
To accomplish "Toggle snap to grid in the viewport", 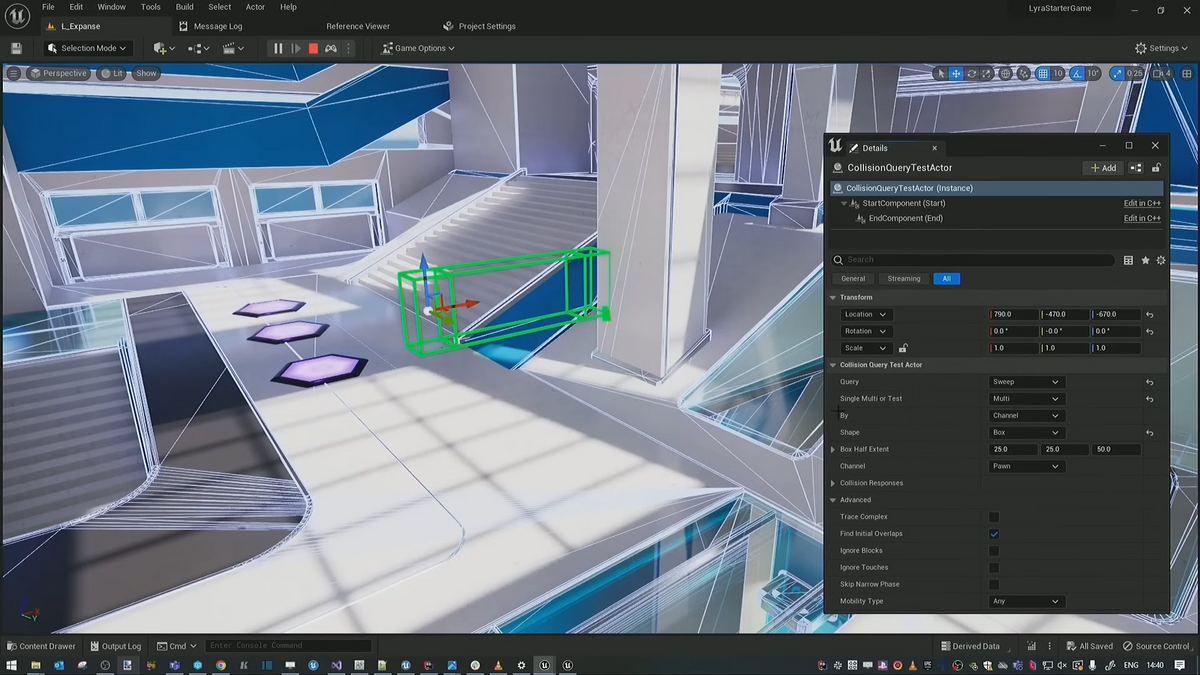I will (1041, 73).
